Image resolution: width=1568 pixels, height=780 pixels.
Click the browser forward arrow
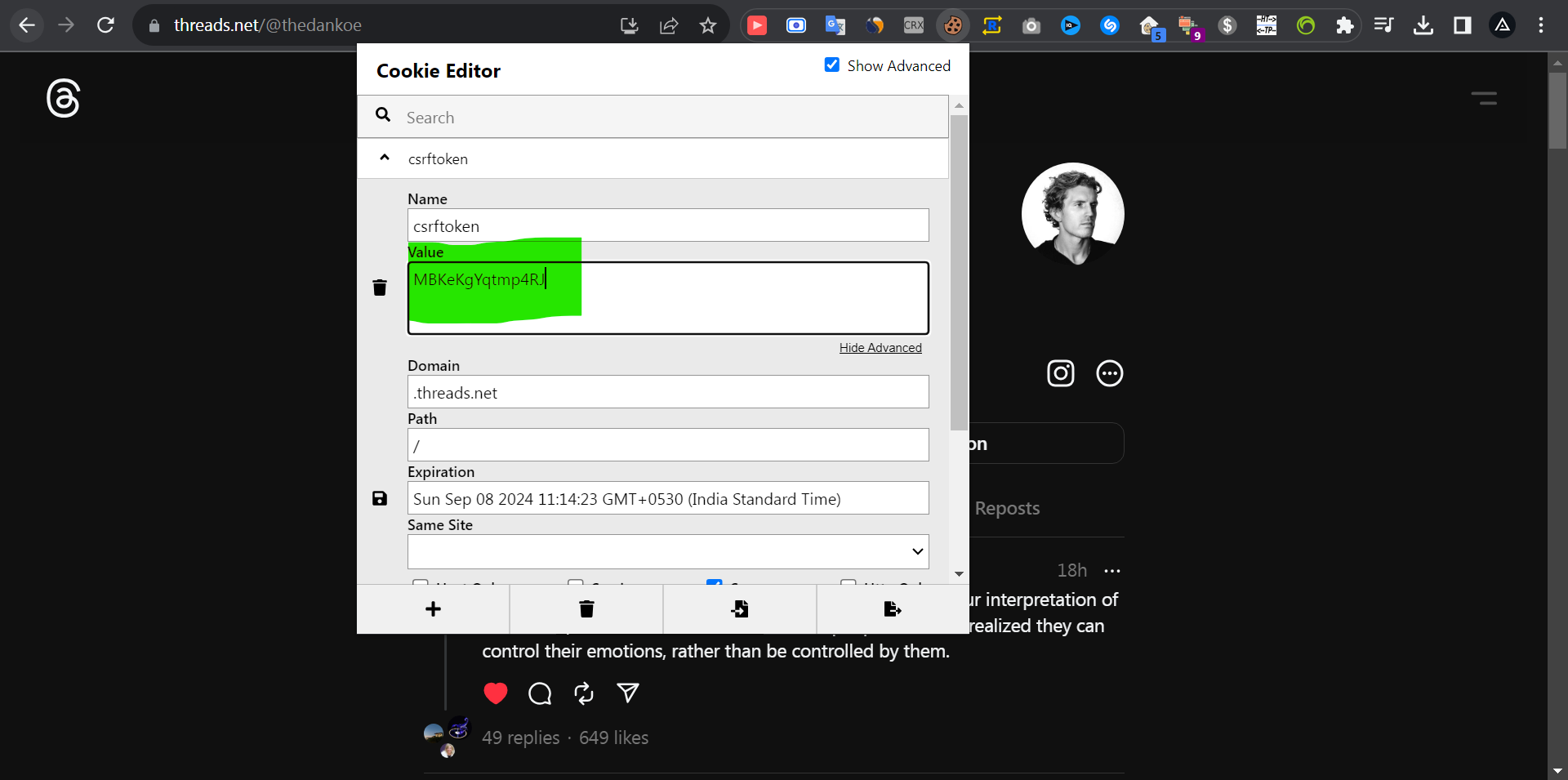tap(66, 25)
